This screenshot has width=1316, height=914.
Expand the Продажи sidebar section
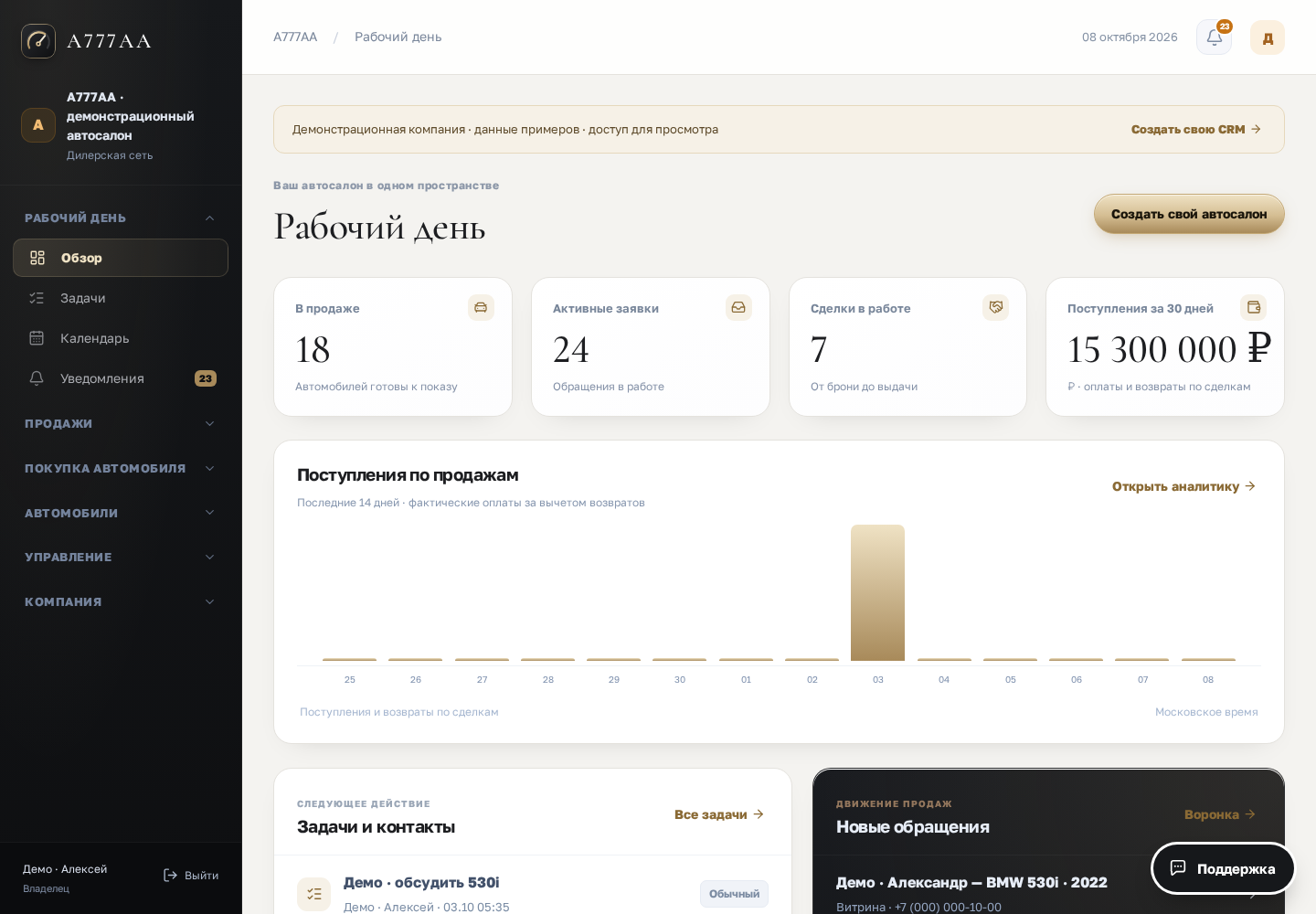pos(121,423)
